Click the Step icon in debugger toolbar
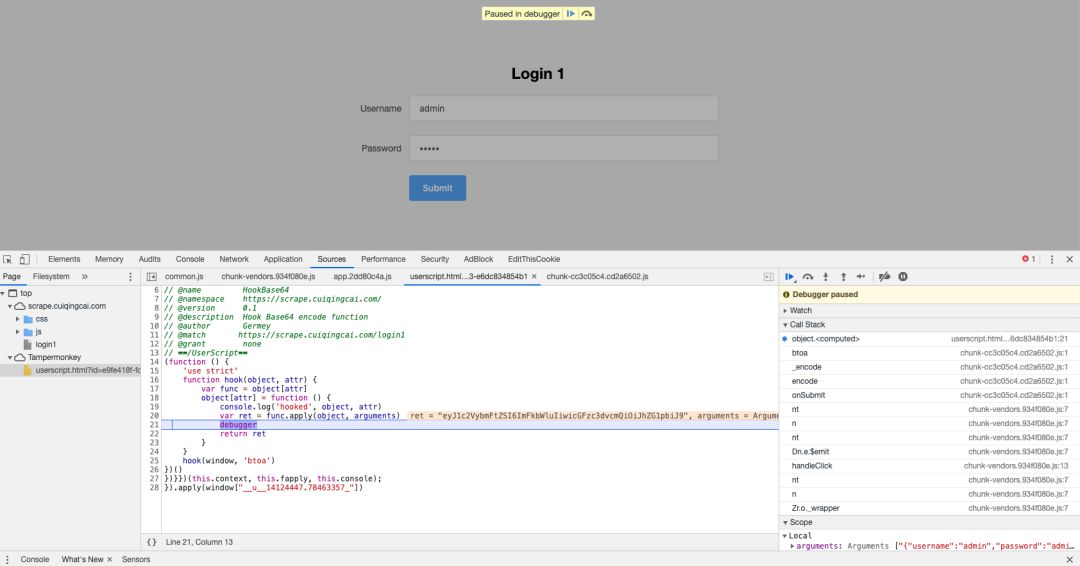This screenshot has width=1080, height=566. click(861, 277)
